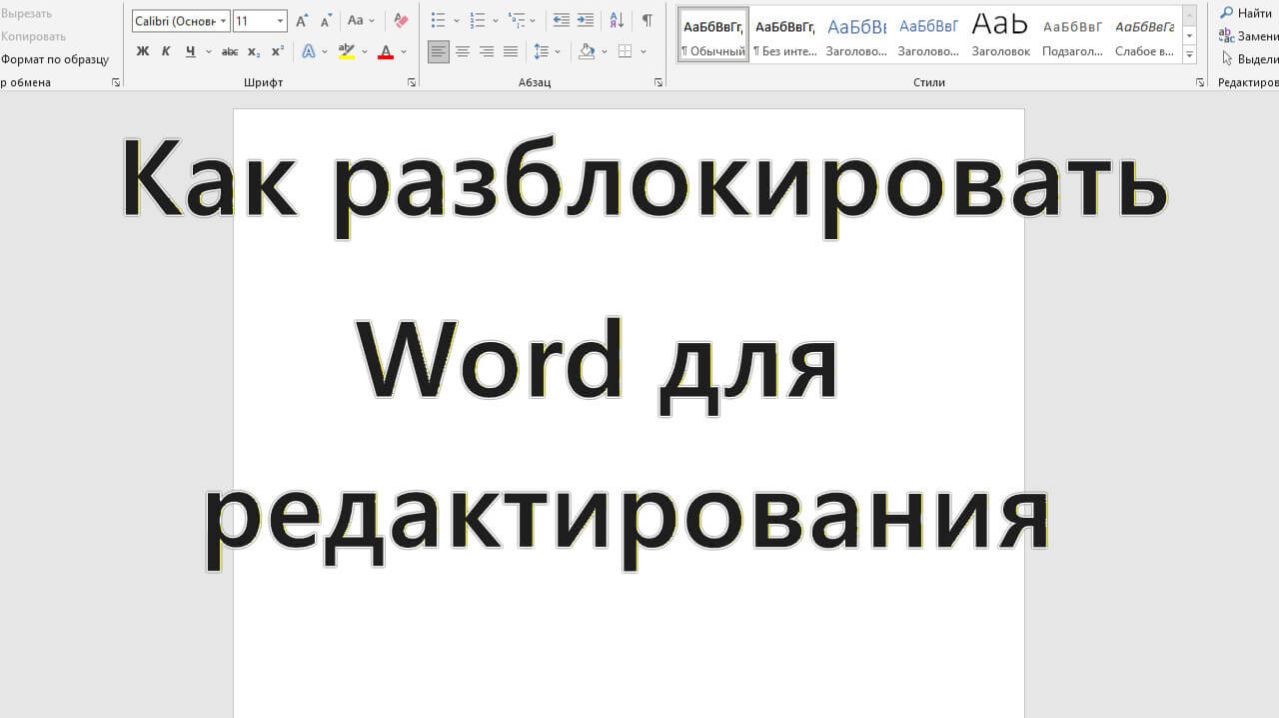Apply the yellow text highlight color
The height and width of the screenshot is (718, 1279).
click(x=346, y=51)
